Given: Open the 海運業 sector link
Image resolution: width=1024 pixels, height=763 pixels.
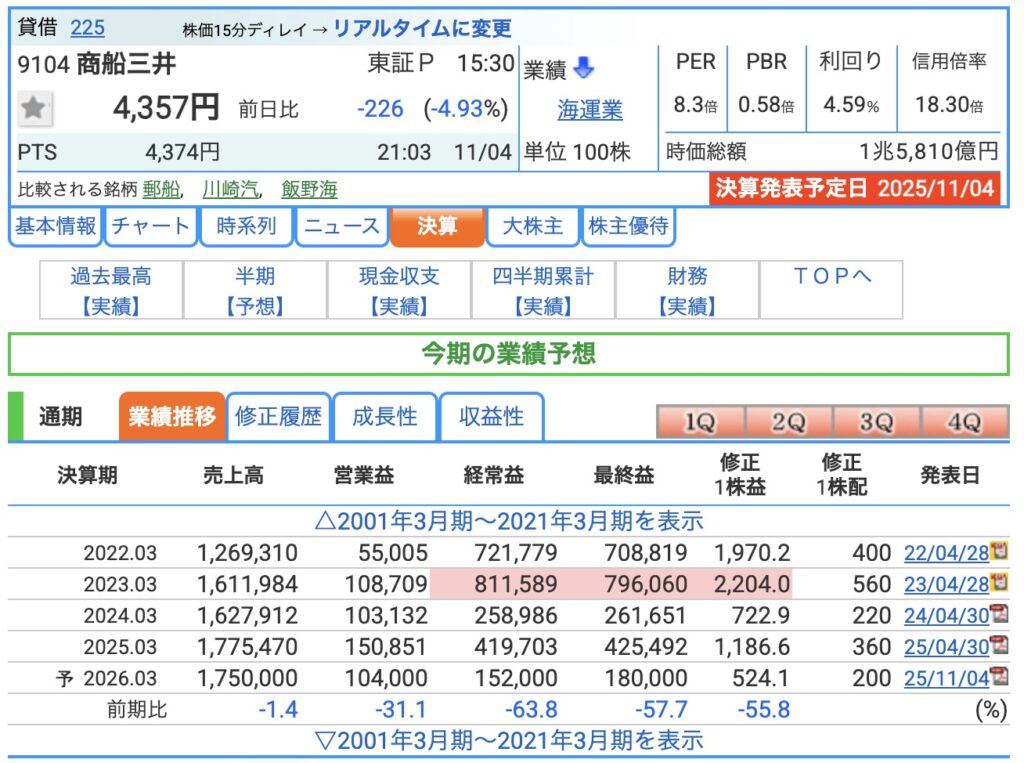Looking at the screenshot, I should pos(590,109).
